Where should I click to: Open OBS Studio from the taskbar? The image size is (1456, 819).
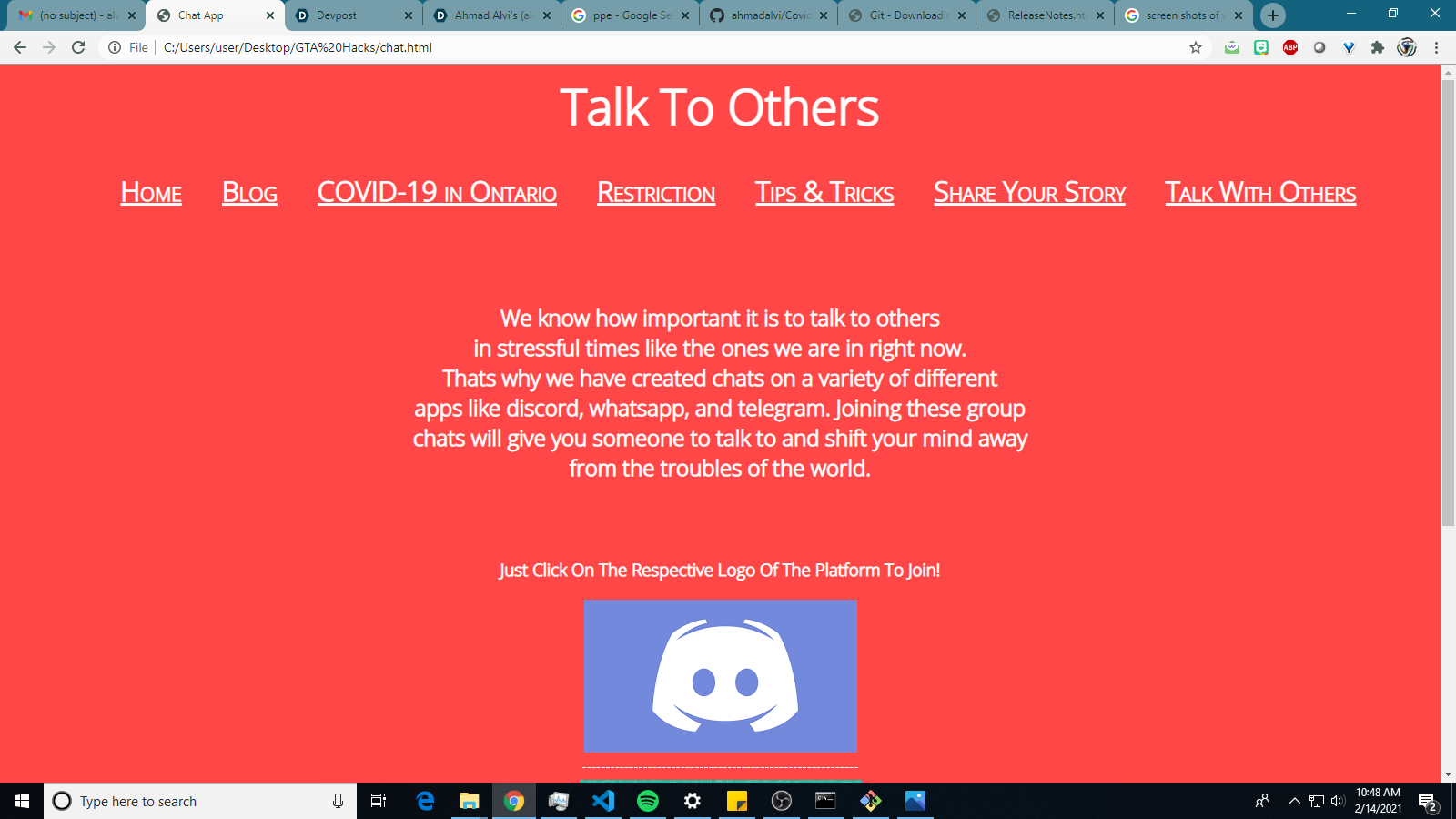point(782,801)
